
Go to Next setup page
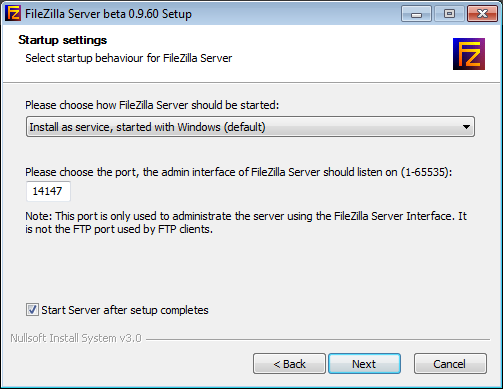coord(364,364)
